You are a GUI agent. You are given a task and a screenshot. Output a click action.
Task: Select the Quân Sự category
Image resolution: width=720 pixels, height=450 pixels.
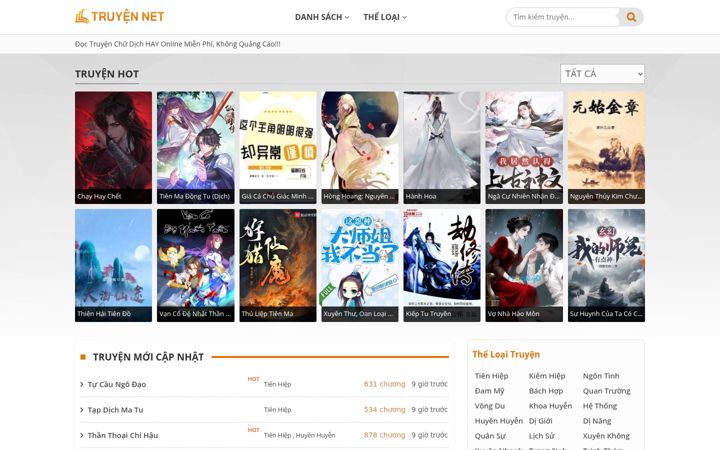click(490, 436)
